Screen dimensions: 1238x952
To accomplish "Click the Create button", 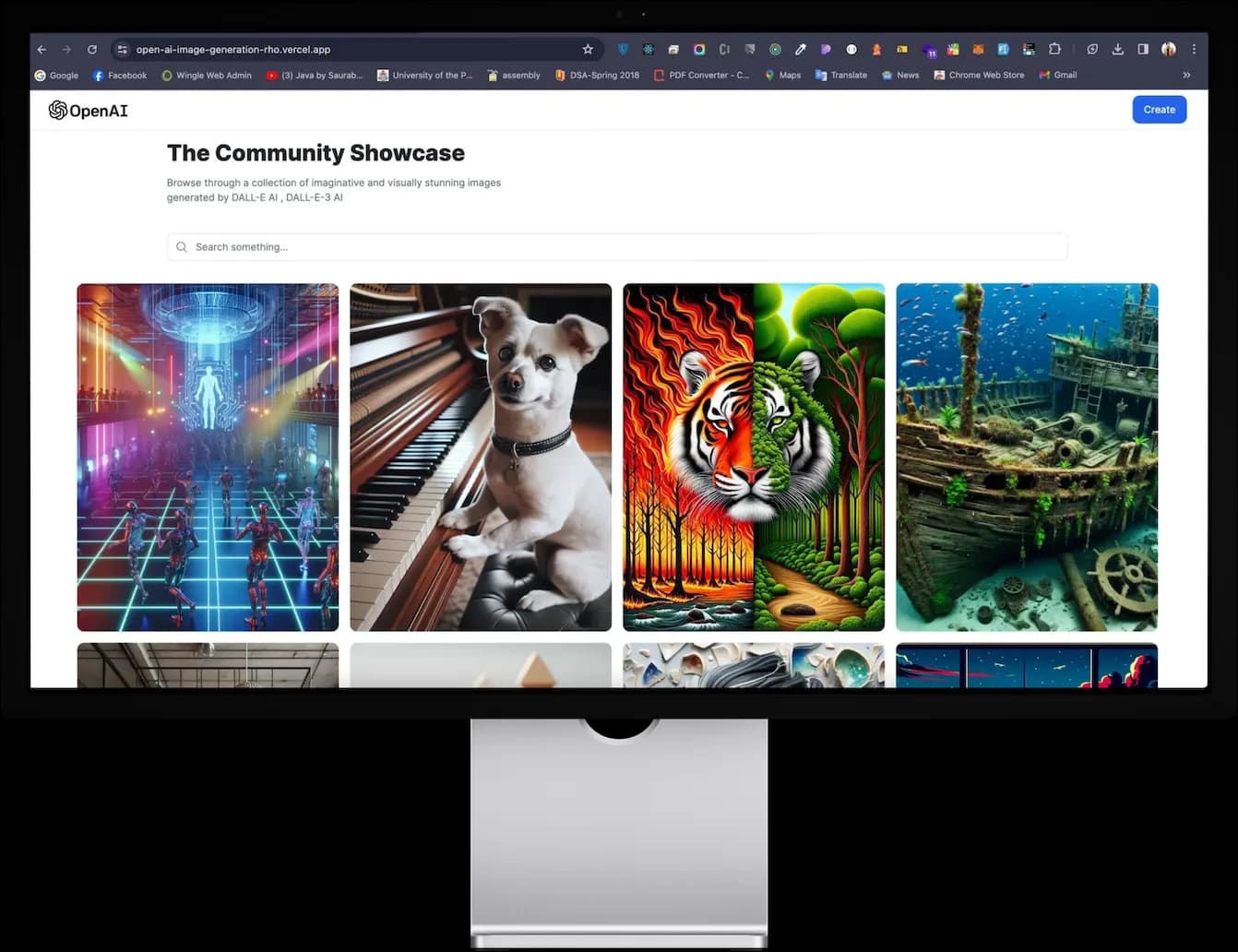I will click(x=1159, y=109).
